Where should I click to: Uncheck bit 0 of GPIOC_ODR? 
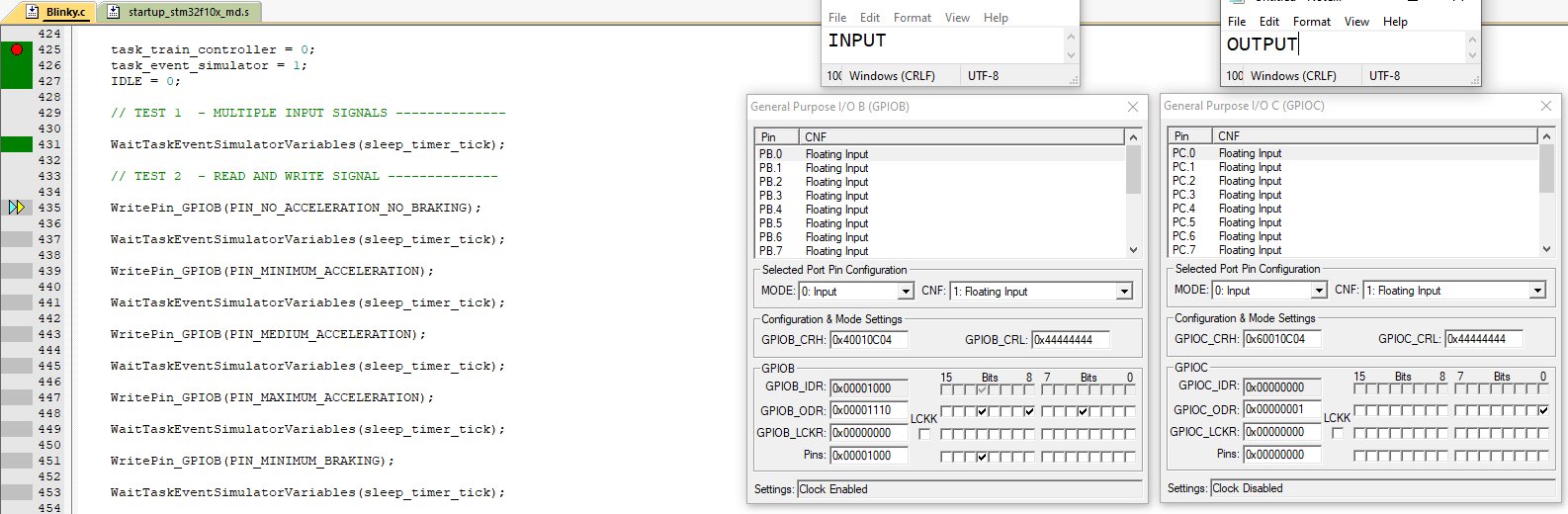(1543, 410)
